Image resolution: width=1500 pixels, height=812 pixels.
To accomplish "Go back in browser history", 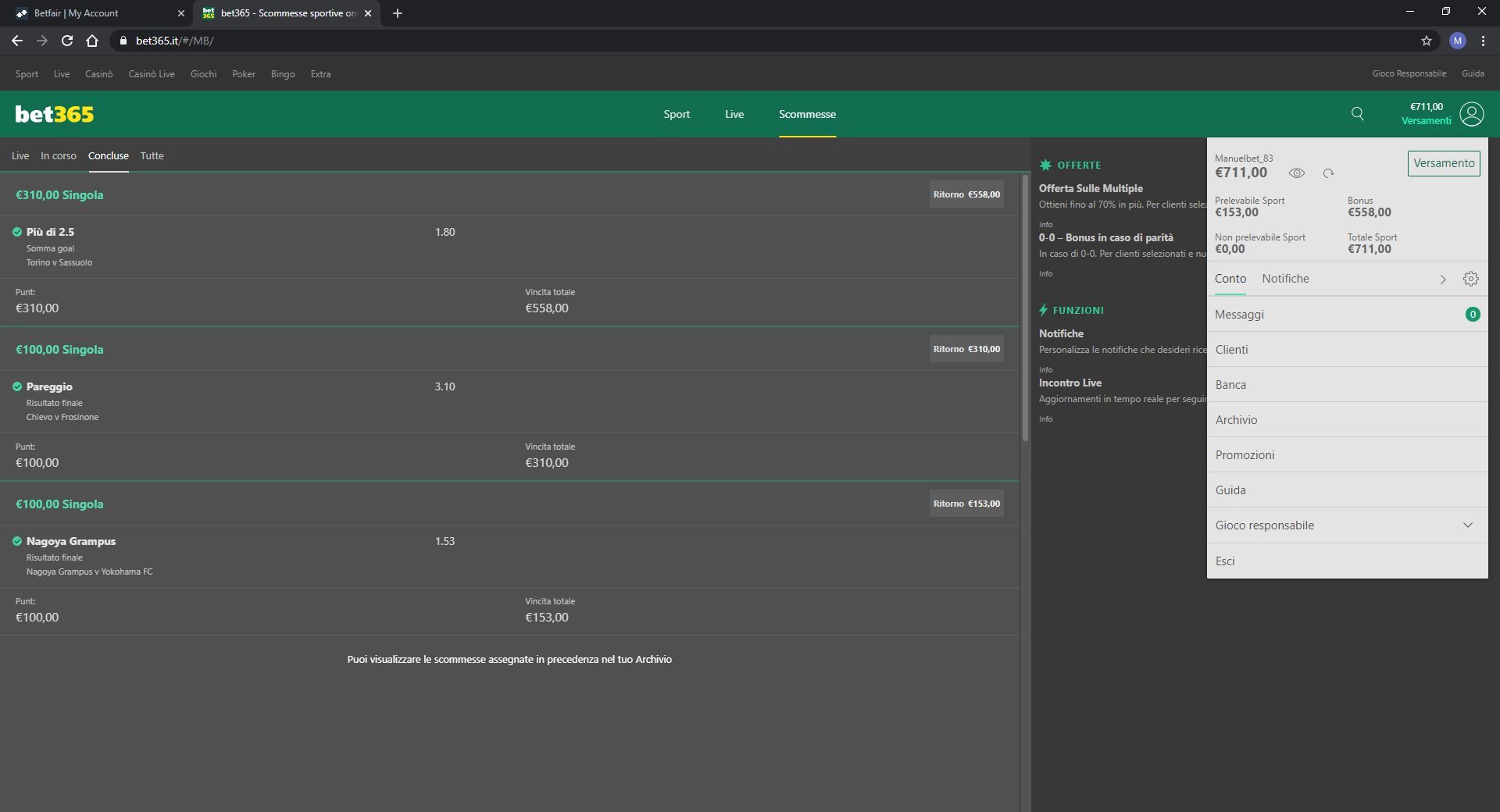I will (17, 41).
